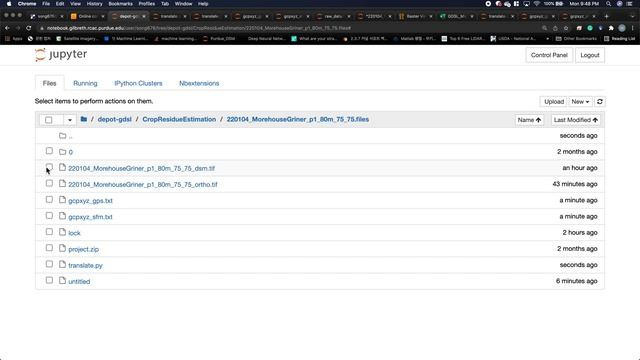The width and height of the screenshot is (640, 360).
Task: Click the browser zoom magnifier icon
Action: tap(544, 28)
